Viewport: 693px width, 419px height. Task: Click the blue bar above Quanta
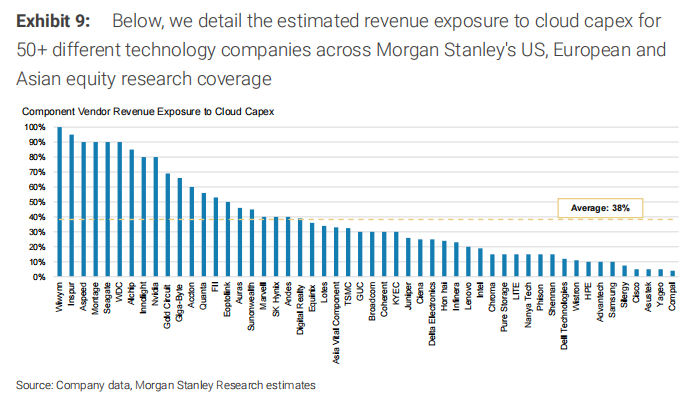[x=204, y=235]
